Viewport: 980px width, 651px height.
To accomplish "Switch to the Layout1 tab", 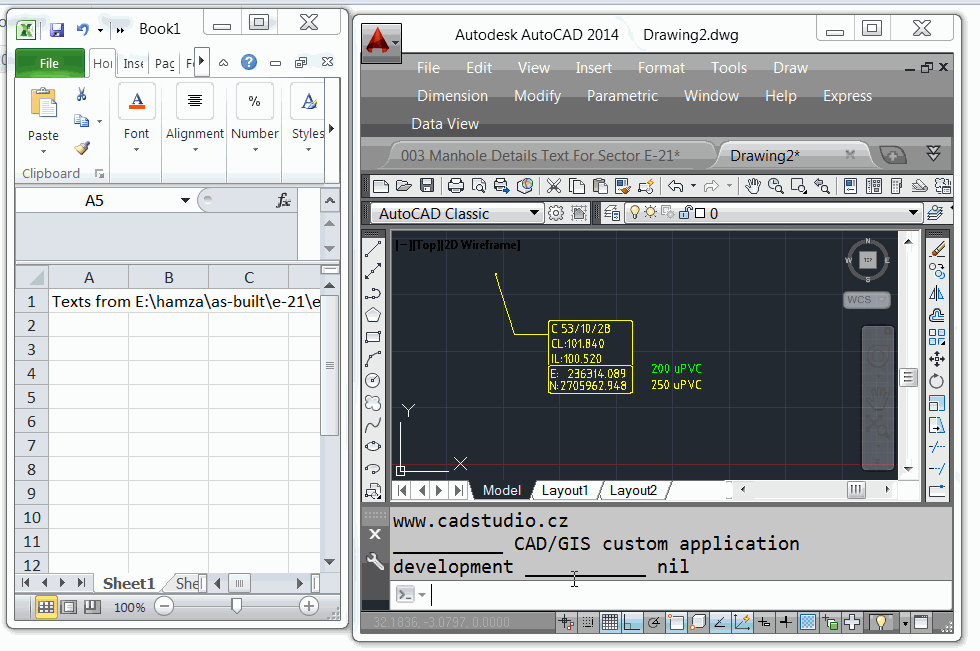I will click(x=565, y=490).
